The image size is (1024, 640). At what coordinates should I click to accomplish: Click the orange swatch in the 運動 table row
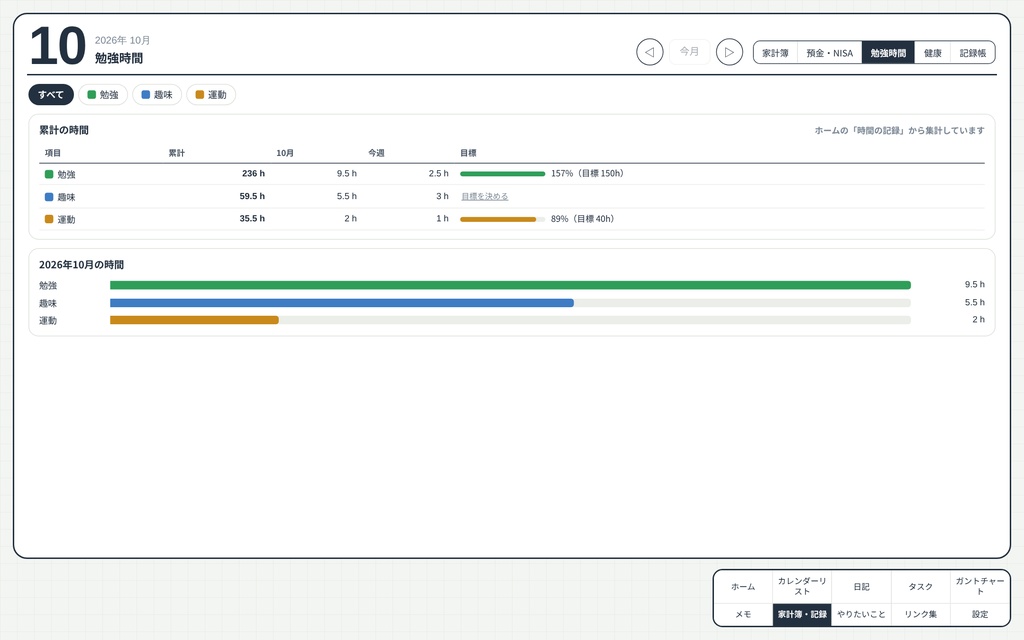[49, 219]
